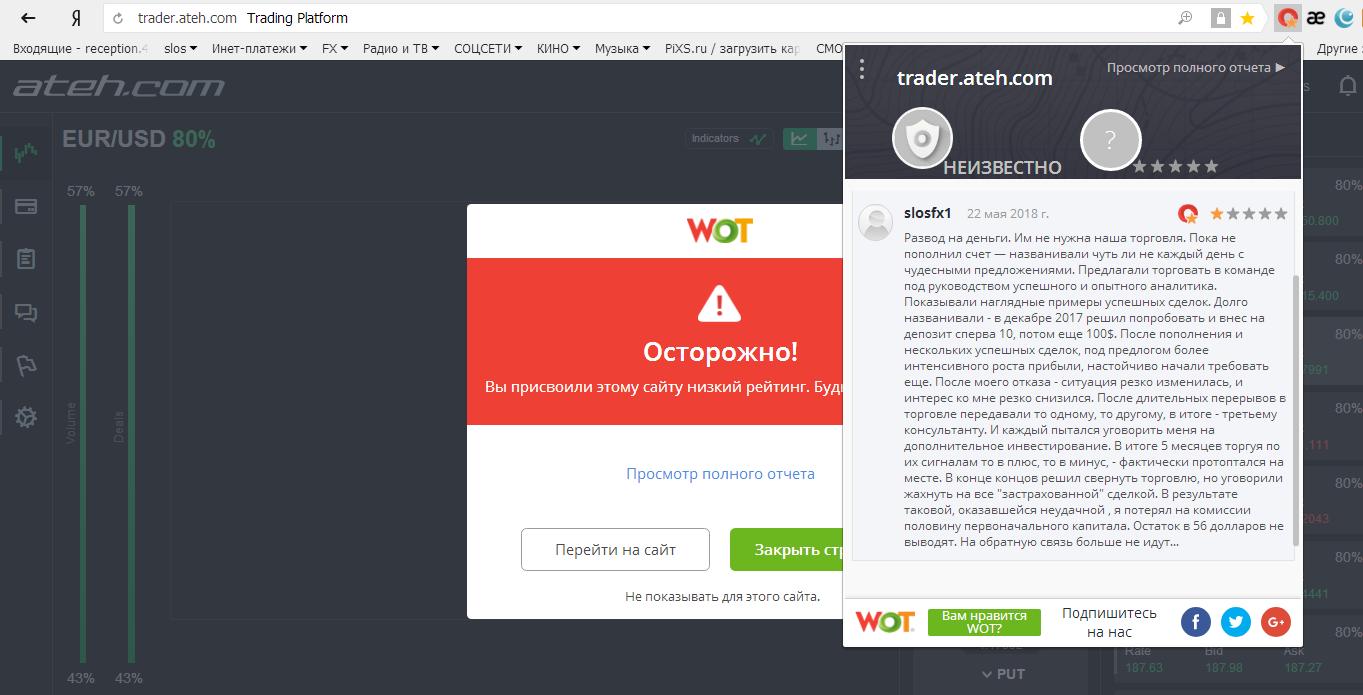The image size is (1363, 695).
Task: Open the 'Входящие - reception' bookmark
Action: coord(79,48)
